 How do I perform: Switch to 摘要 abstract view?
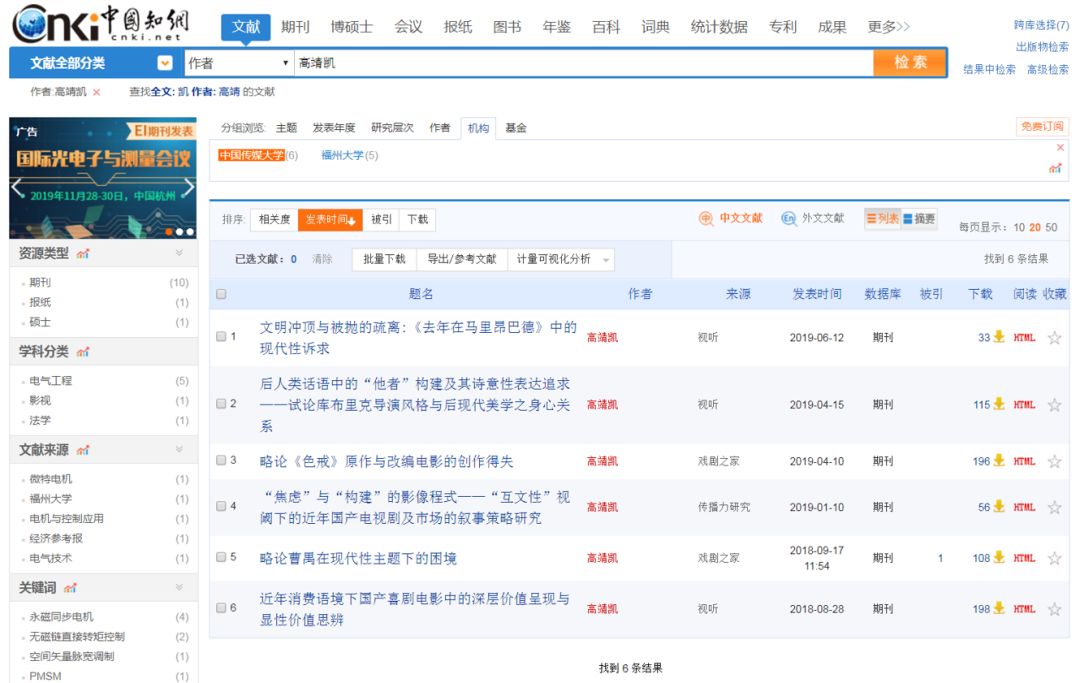pos(919,218)
